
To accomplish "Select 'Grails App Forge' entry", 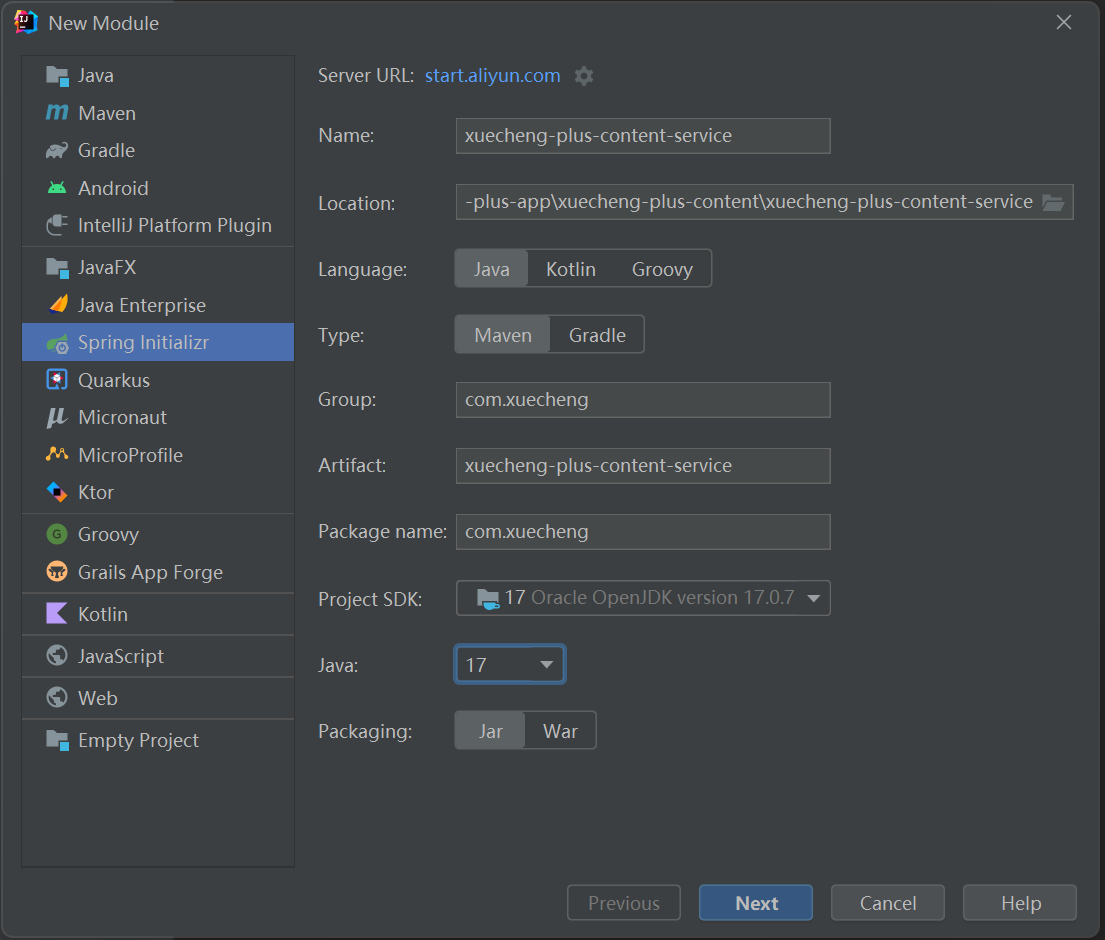I will [158, 572].
